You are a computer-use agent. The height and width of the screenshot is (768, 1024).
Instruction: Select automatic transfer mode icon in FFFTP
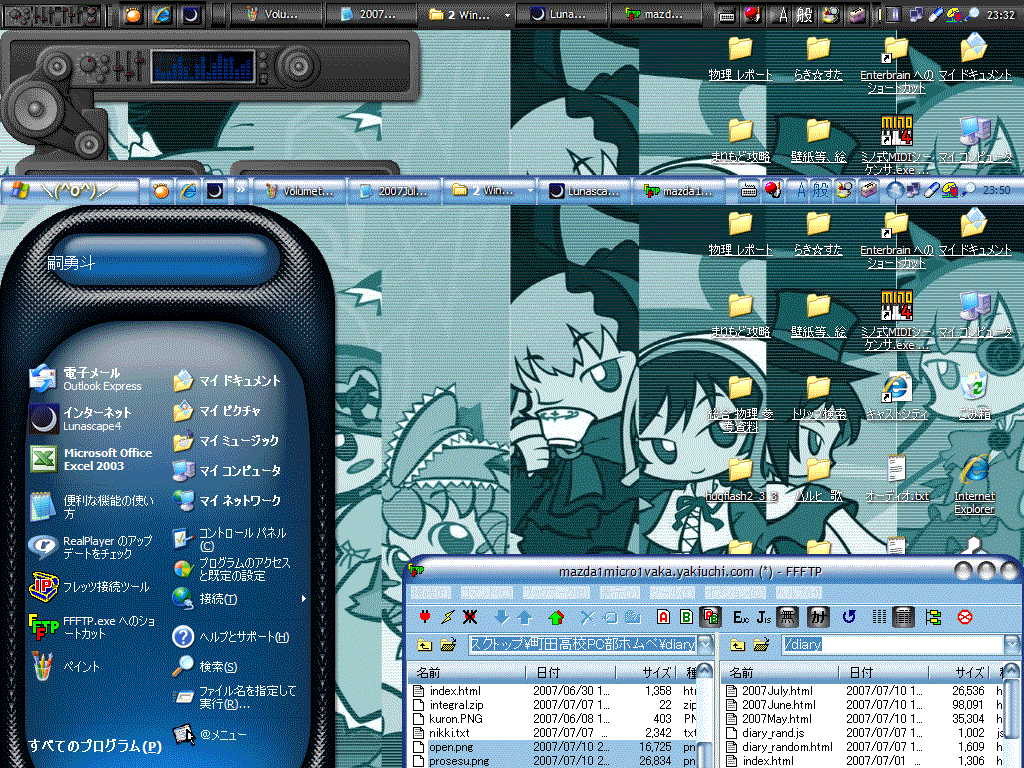711,617
